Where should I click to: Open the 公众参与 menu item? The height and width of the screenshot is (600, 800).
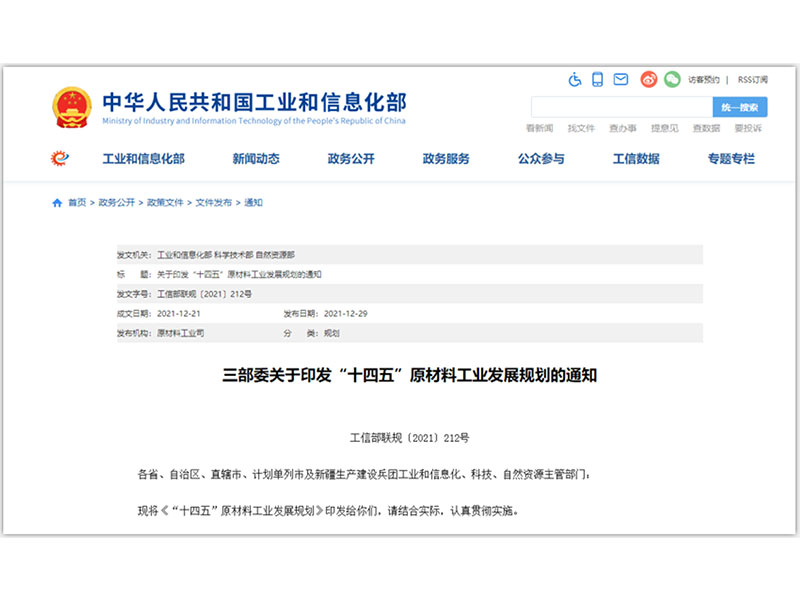click(x=541, y=159)
